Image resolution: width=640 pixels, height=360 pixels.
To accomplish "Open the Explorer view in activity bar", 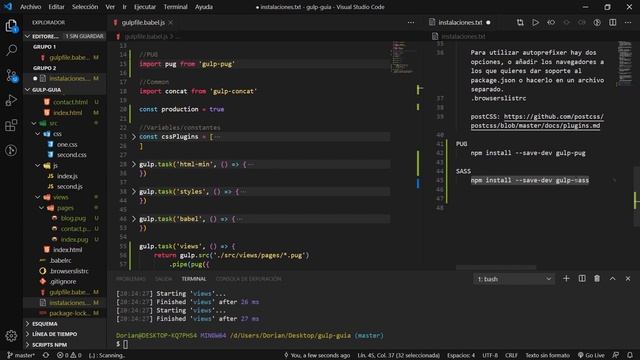I will (x=11, y=26).
